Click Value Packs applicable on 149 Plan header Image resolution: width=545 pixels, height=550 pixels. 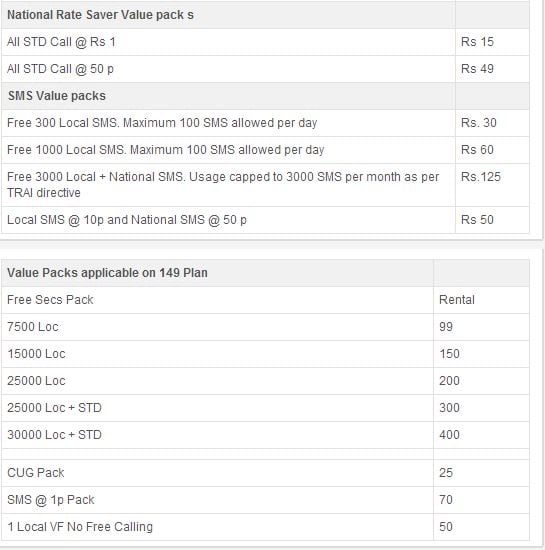[x=107, y=273]
